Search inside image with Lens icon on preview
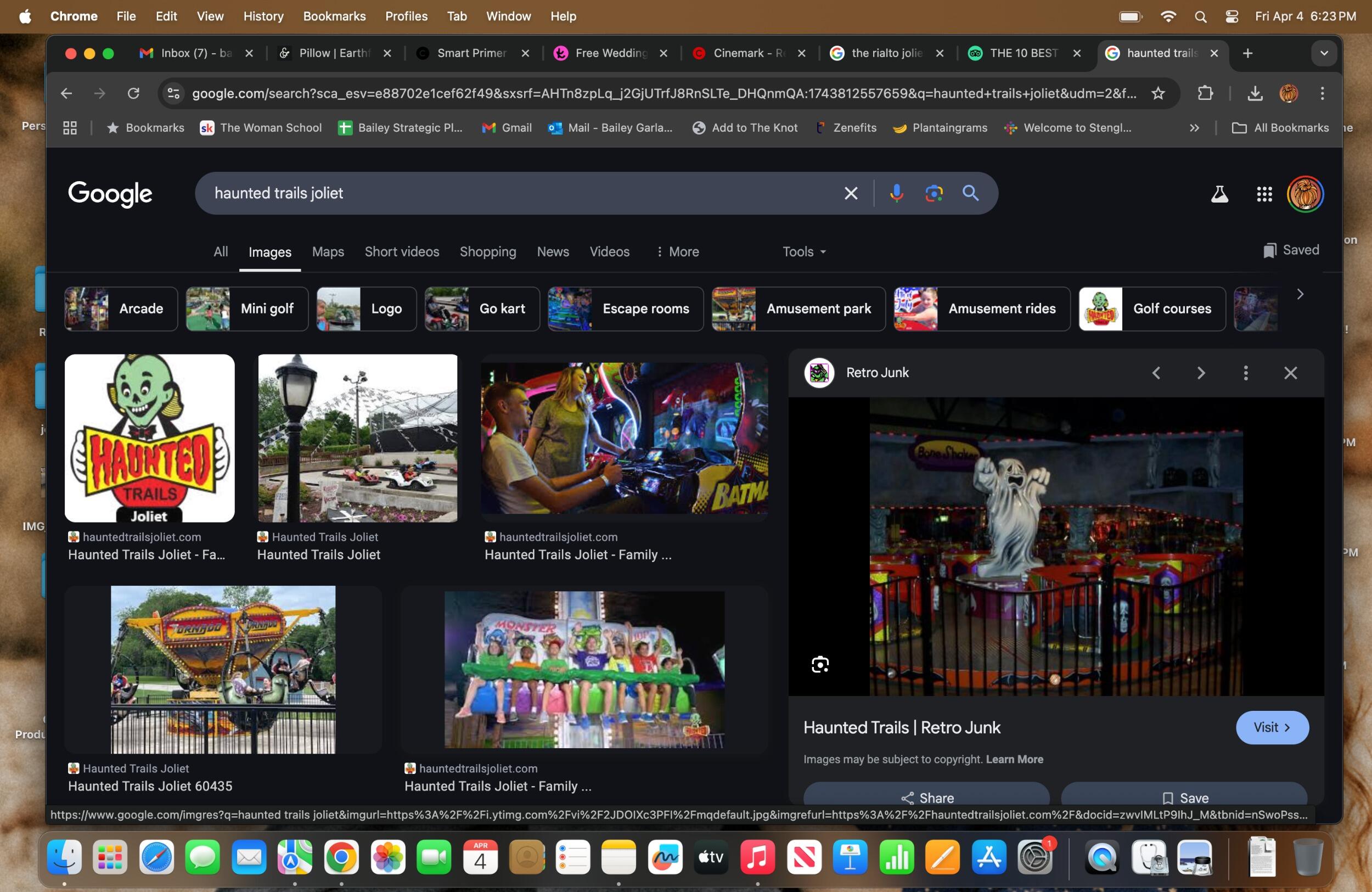This screenshot has height=892, width=1372. 820,665
